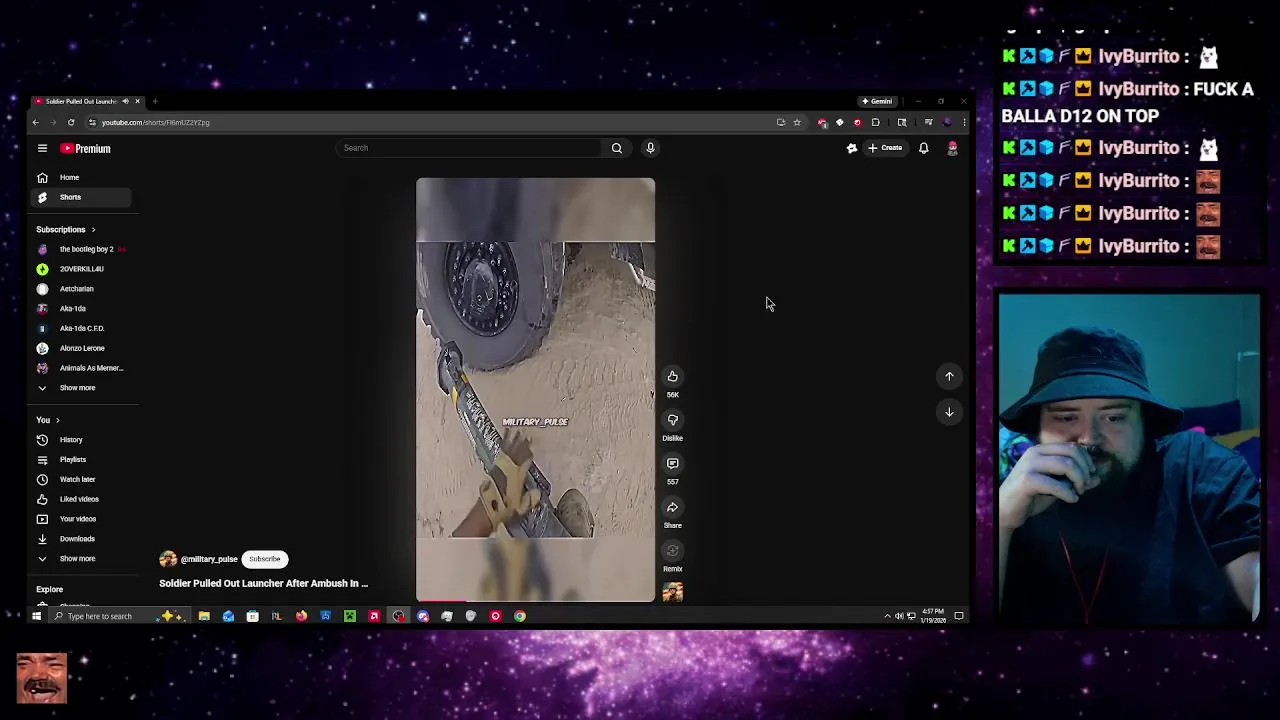
Task: Open the Subscriptions section header
Action: tap(66, 229)
